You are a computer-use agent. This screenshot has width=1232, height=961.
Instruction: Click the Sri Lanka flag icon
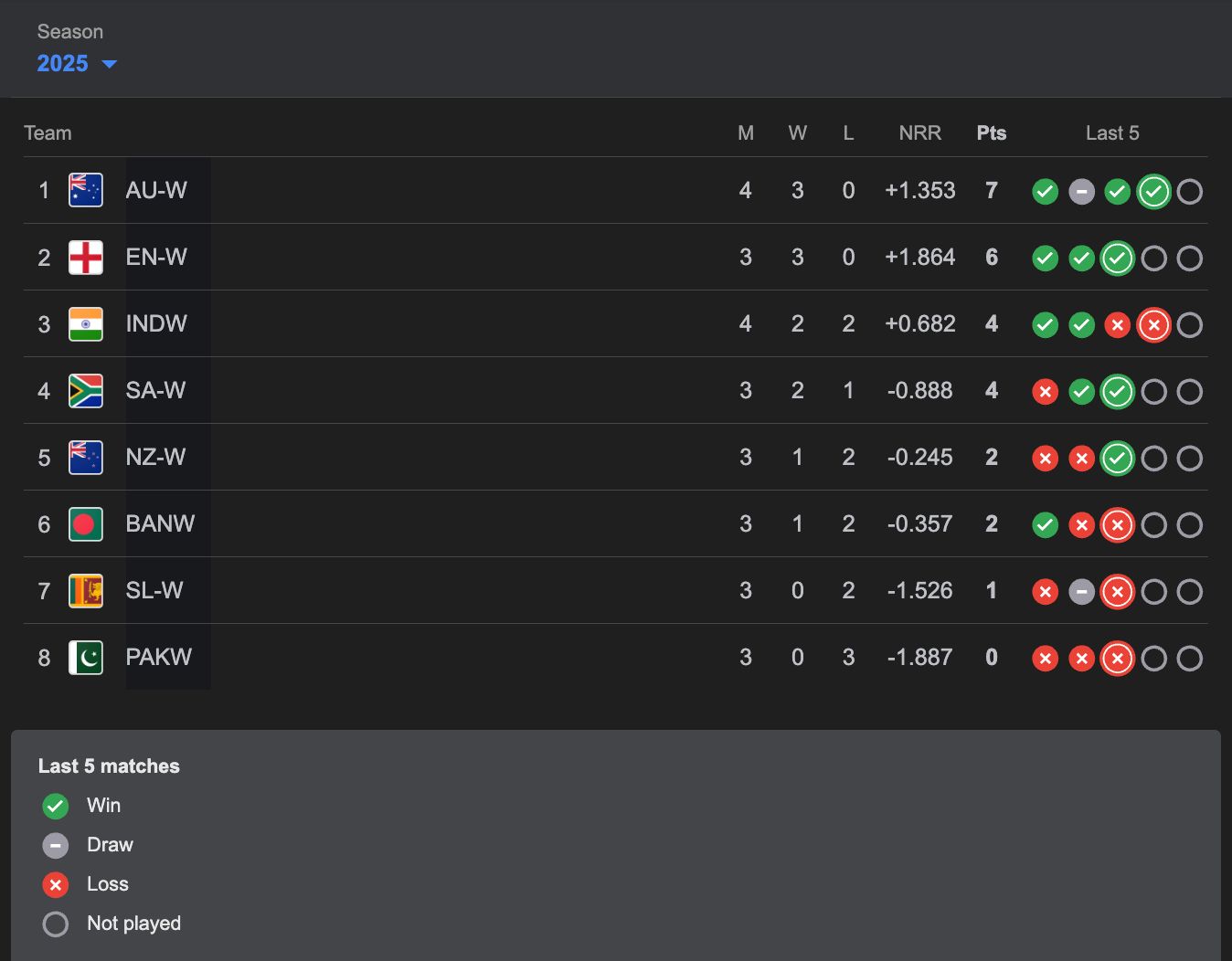(x=86, y=591)
